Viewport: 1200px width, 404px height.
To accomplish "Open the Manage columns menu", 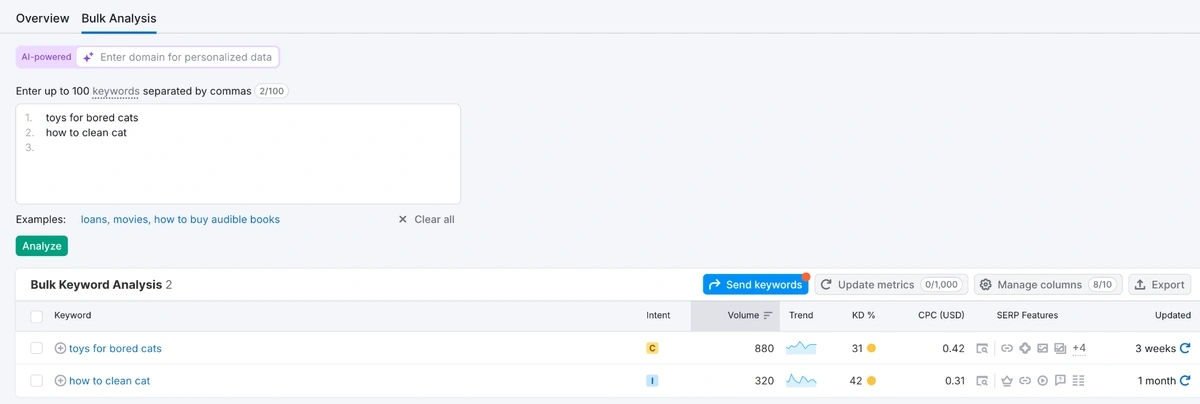I will coord(1049,285).
